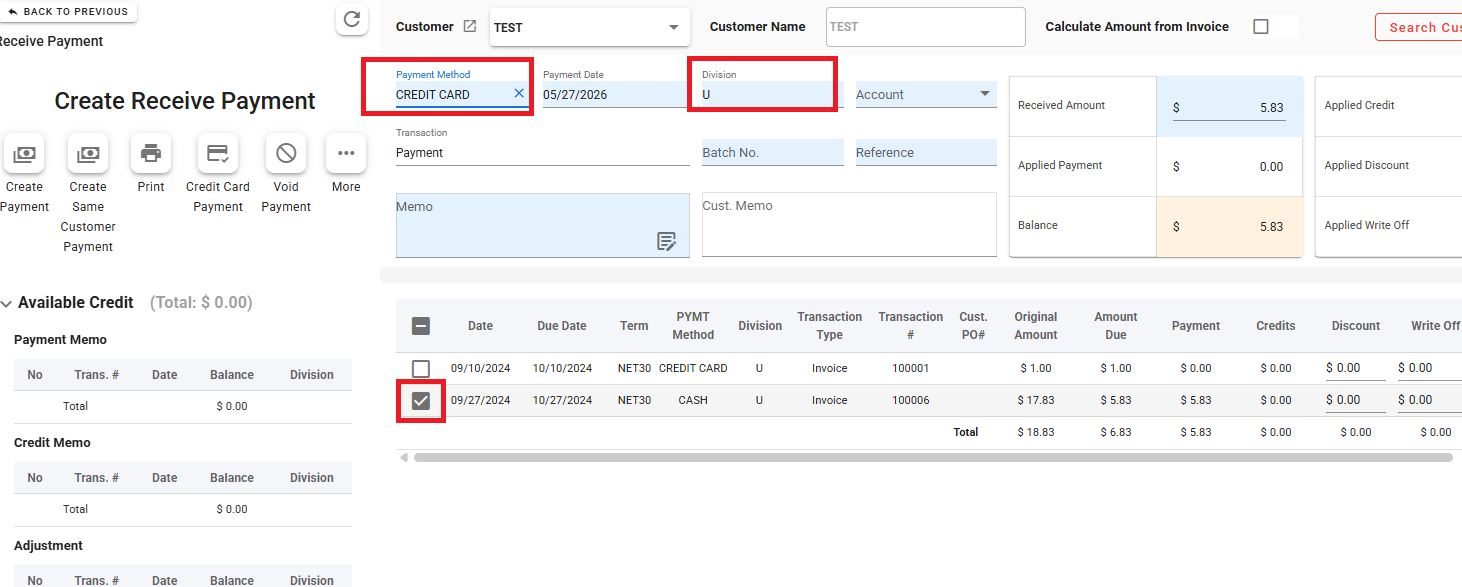Open the More options icon
The image size is (1462, 587).
point(346,153)
